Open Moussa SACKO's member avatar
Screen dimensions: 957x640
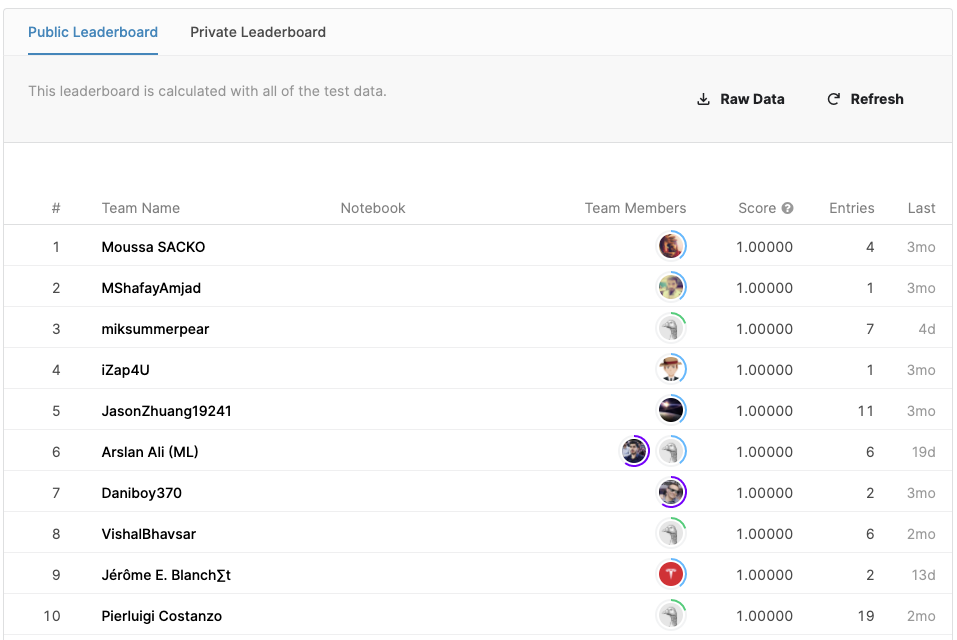tap(671, 246)
